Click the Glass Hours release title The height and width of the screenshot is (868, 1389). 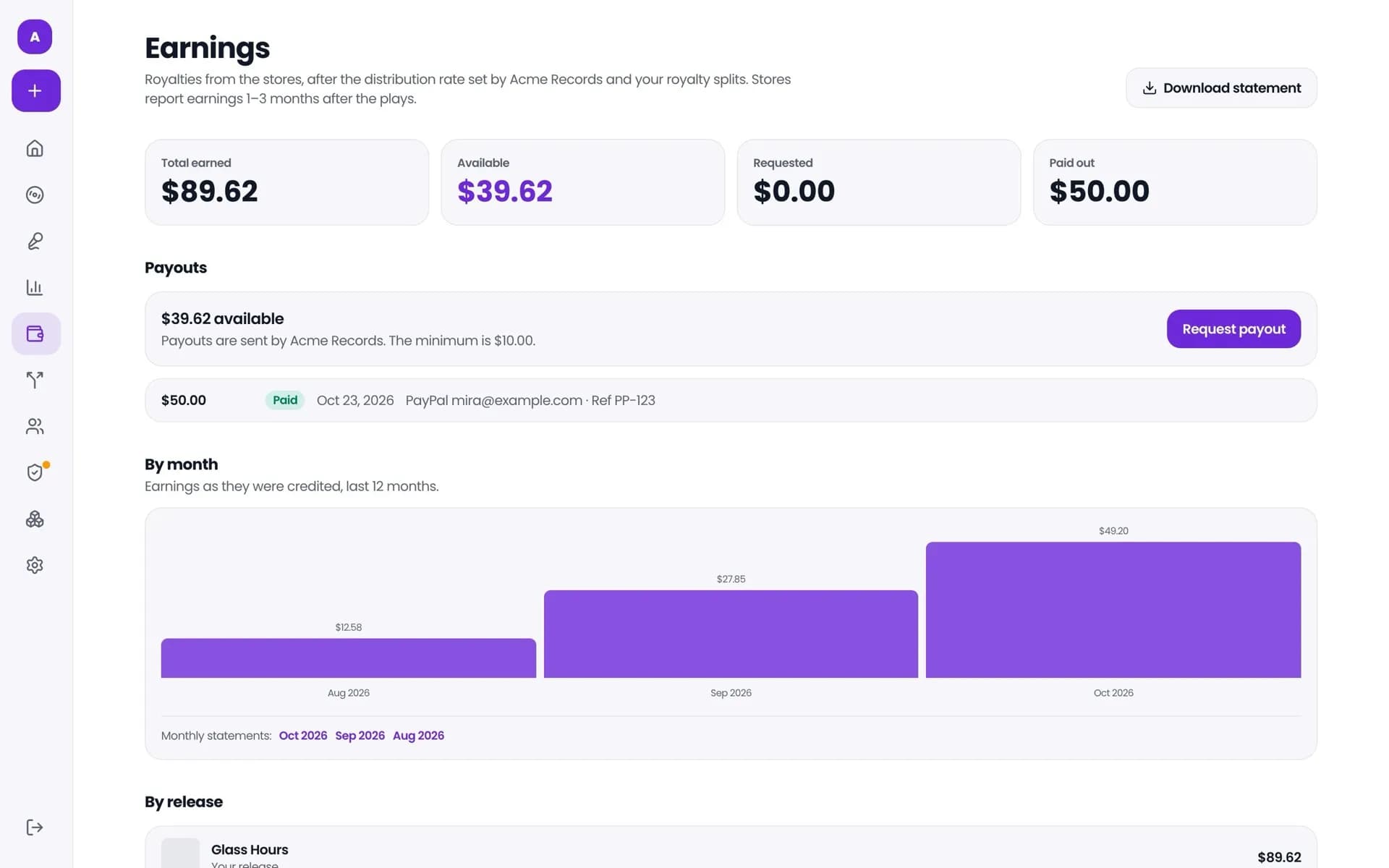[x=250, y=849]
